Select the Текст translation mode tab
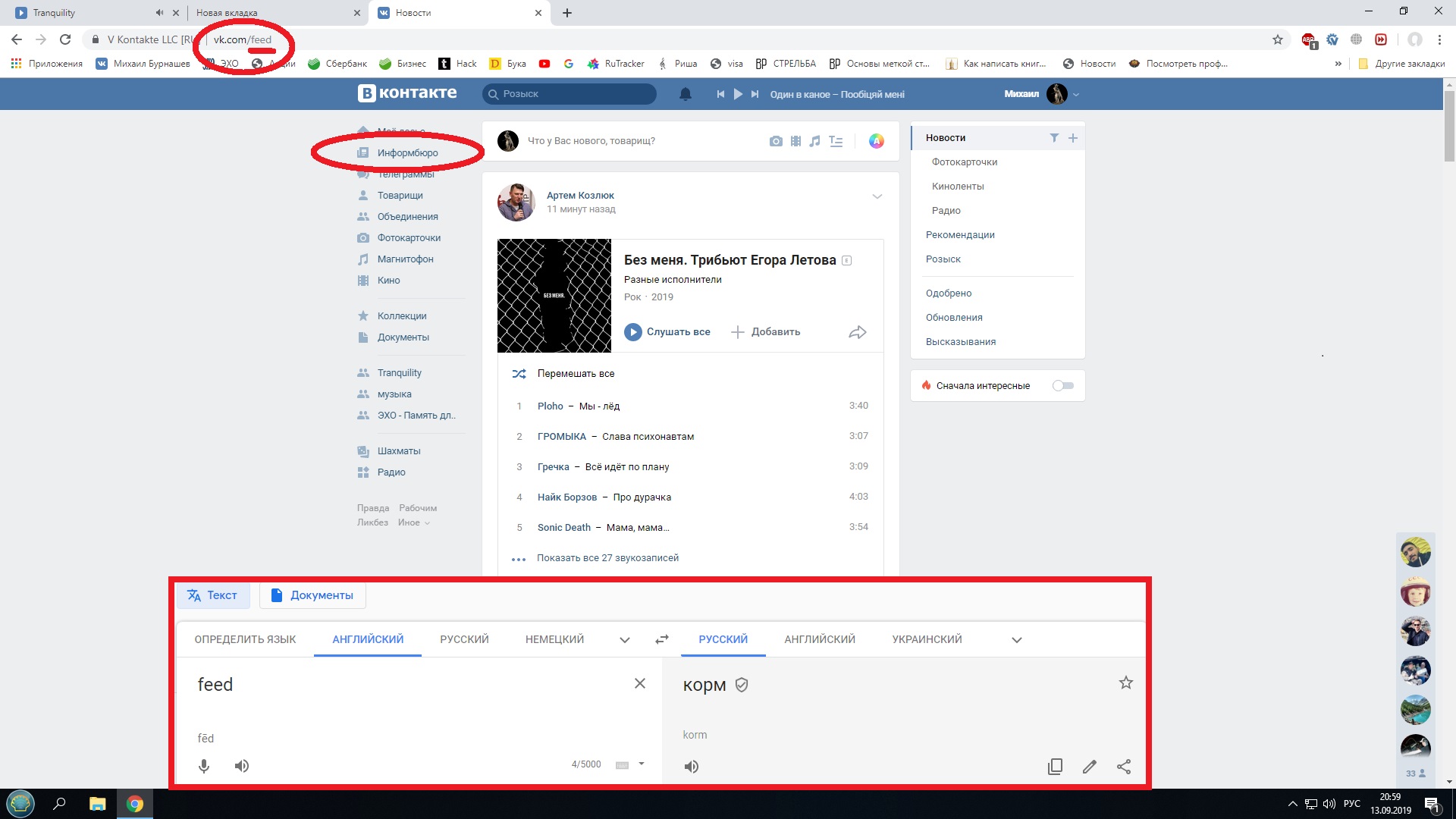 212,595
